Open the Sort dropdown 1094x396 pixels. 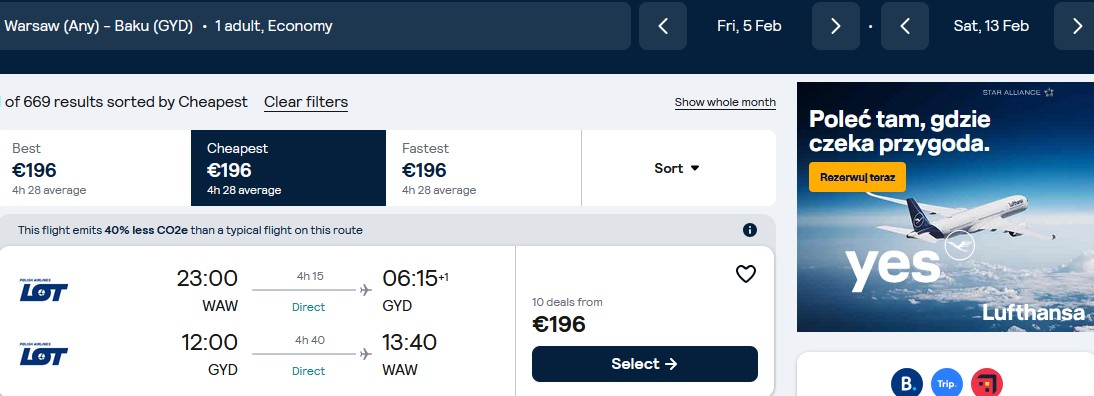[678, 168]
